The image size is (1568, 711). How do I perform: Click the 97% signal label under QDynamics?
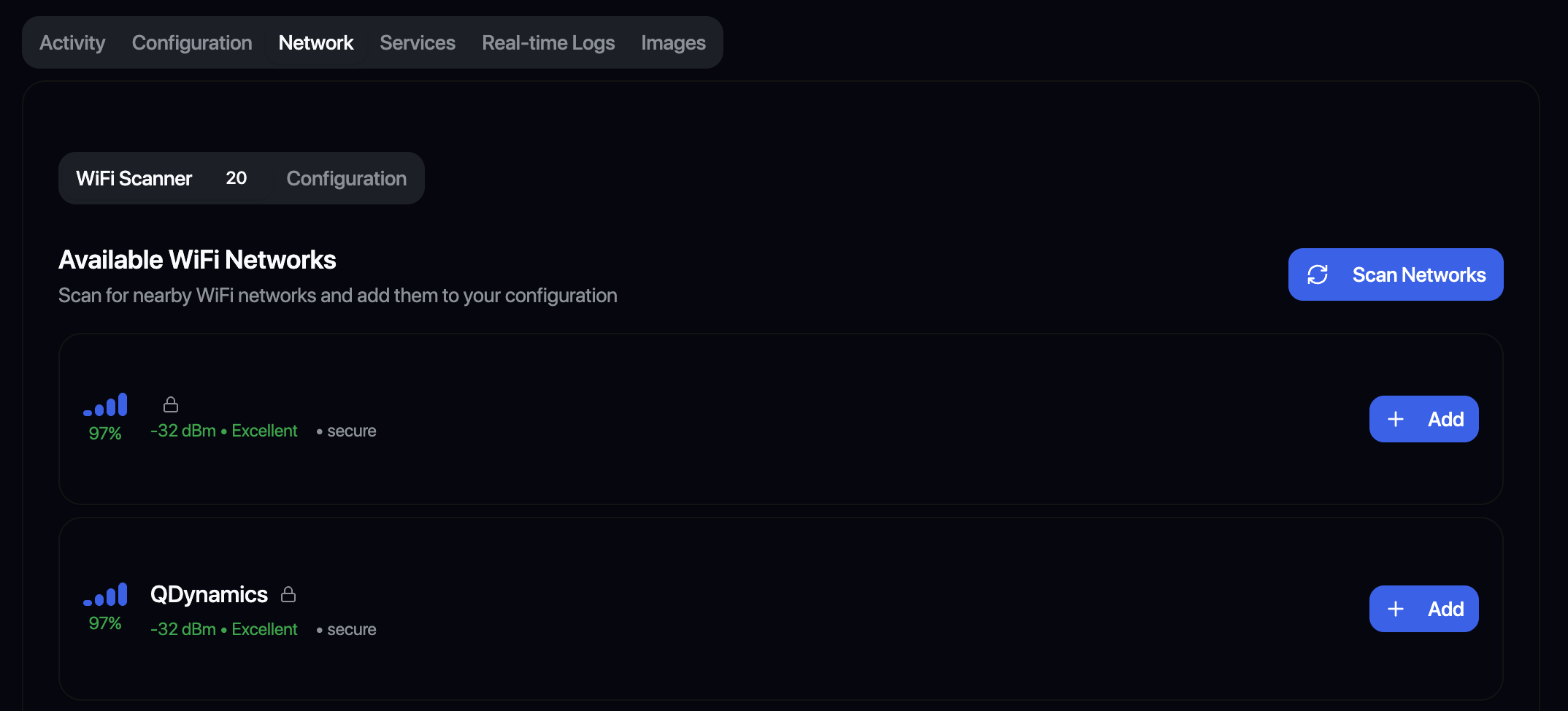tap(105, 623)
